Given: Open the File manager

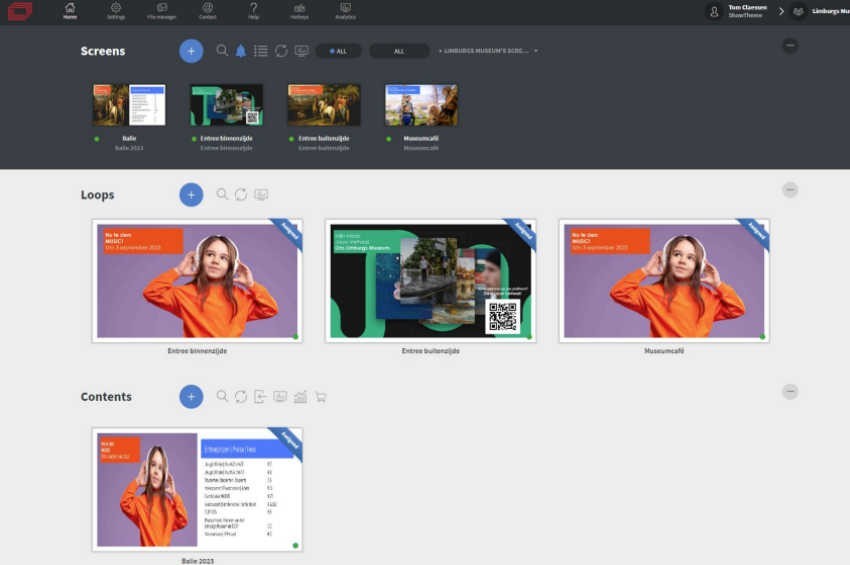Looking at the screenshot, I should pyautogui.click(x=162, y=11).
